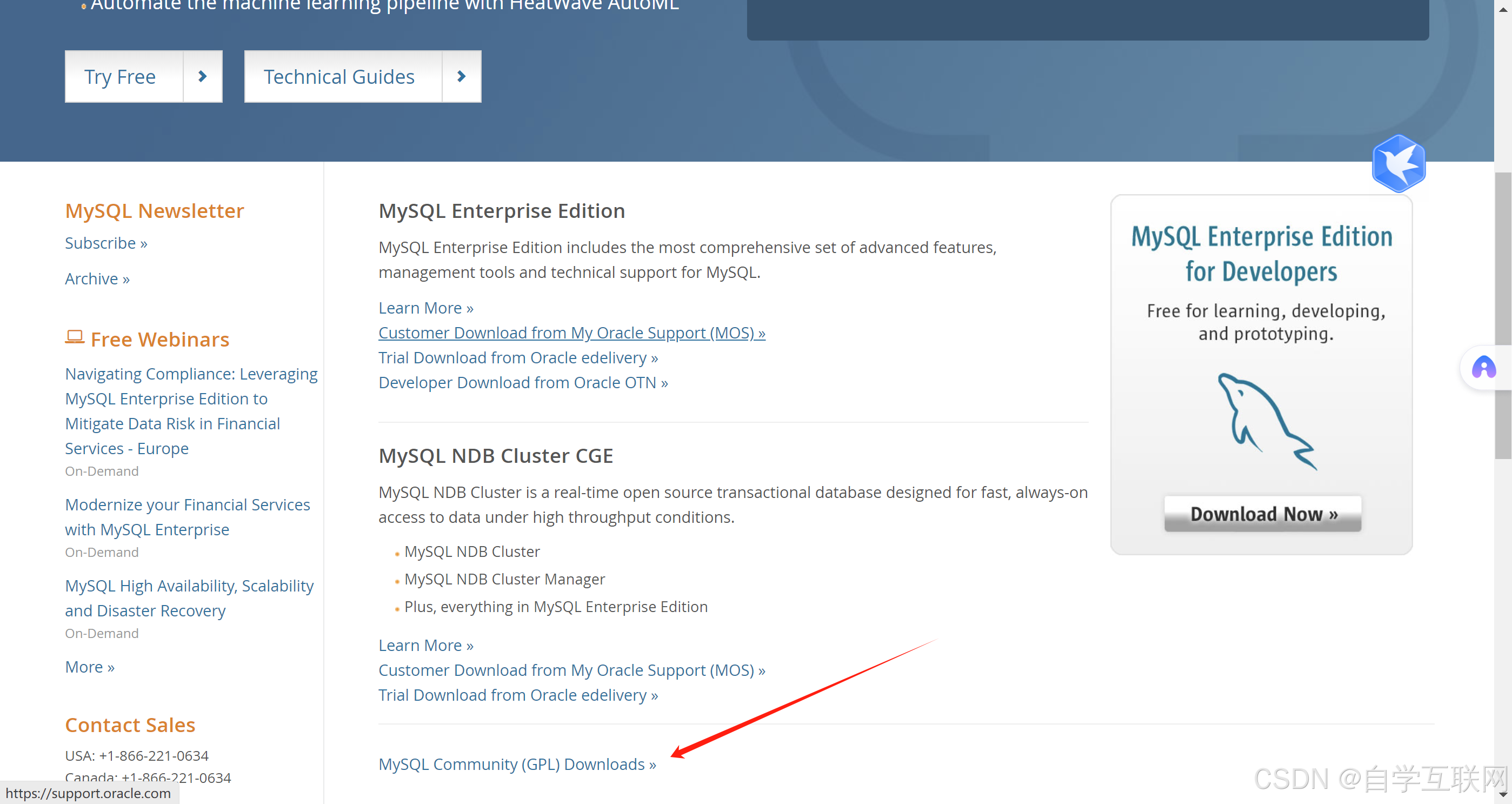Open Technical Guides
Screen dimensions: 1512x804
(339, 76)
